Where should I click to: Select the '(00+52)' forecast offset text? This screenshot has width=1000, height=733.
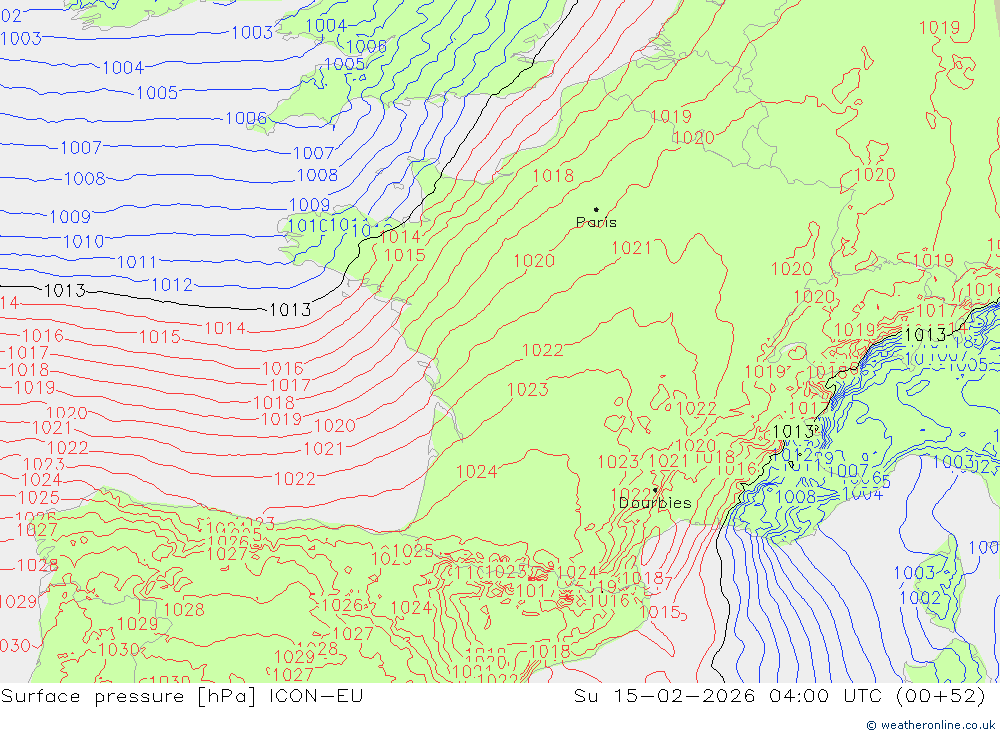click(941, 696)
